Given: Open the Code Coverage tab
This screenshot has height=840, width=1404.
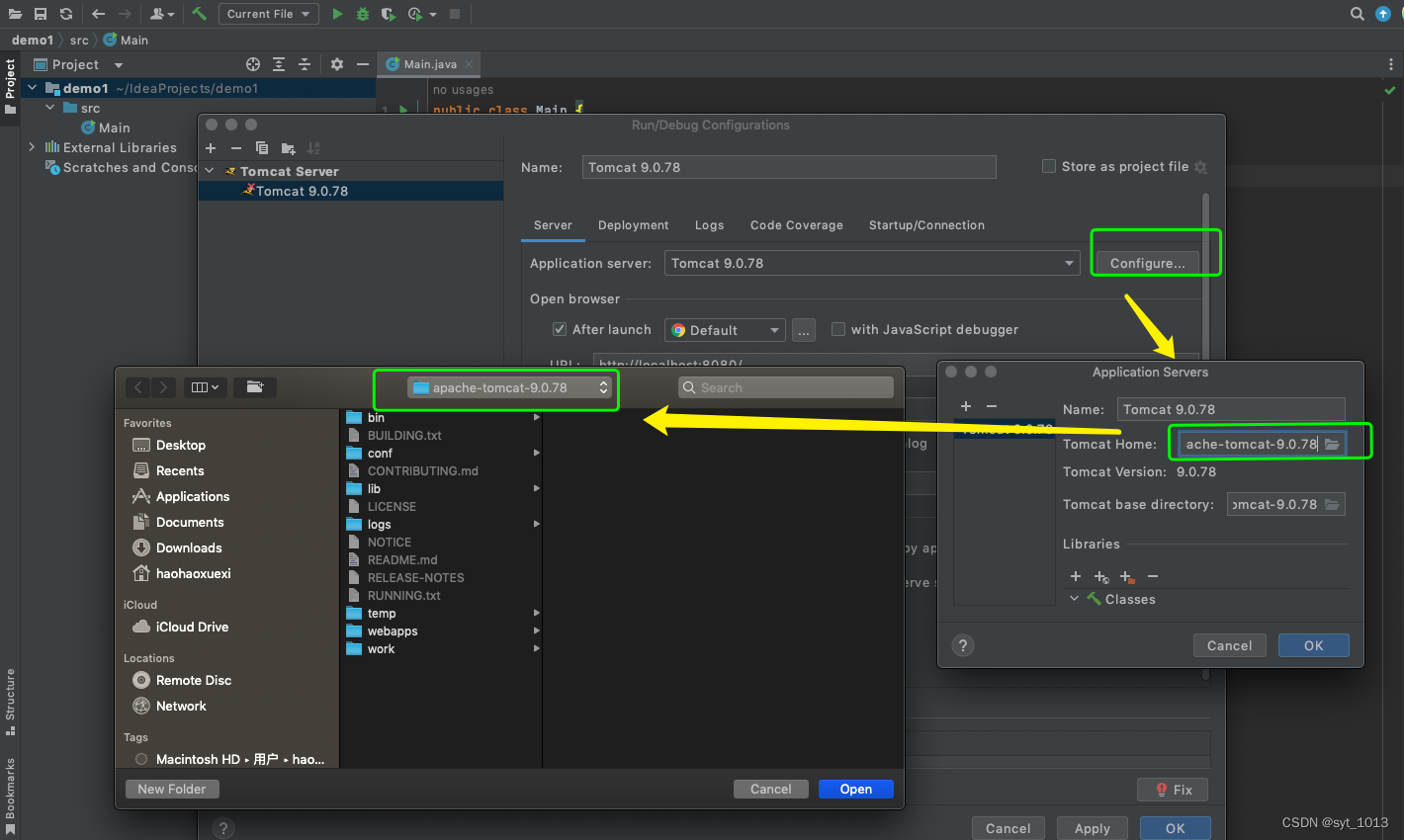Looking at the screenshot, I should click(796, 225).
